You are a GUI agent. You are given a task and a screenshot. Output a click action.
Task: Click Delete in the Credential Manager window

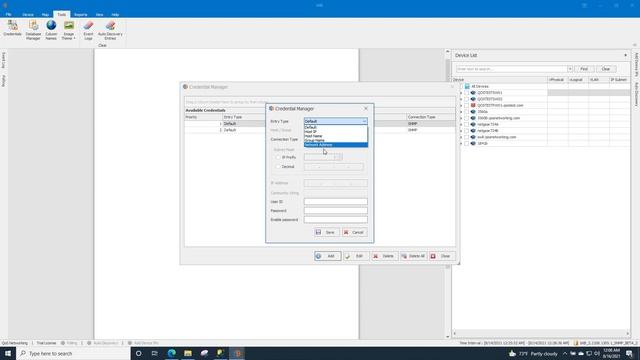[384, 256]
